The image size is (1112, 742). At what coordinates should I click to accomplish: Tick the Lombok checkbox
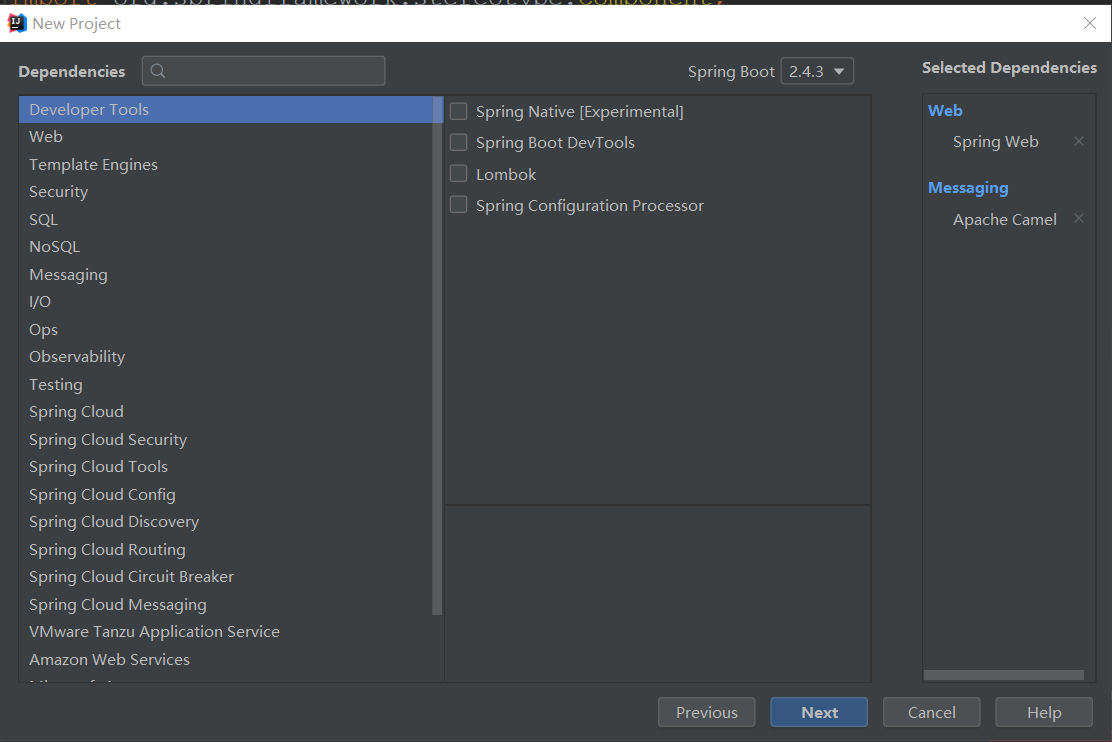pos(459,174)
